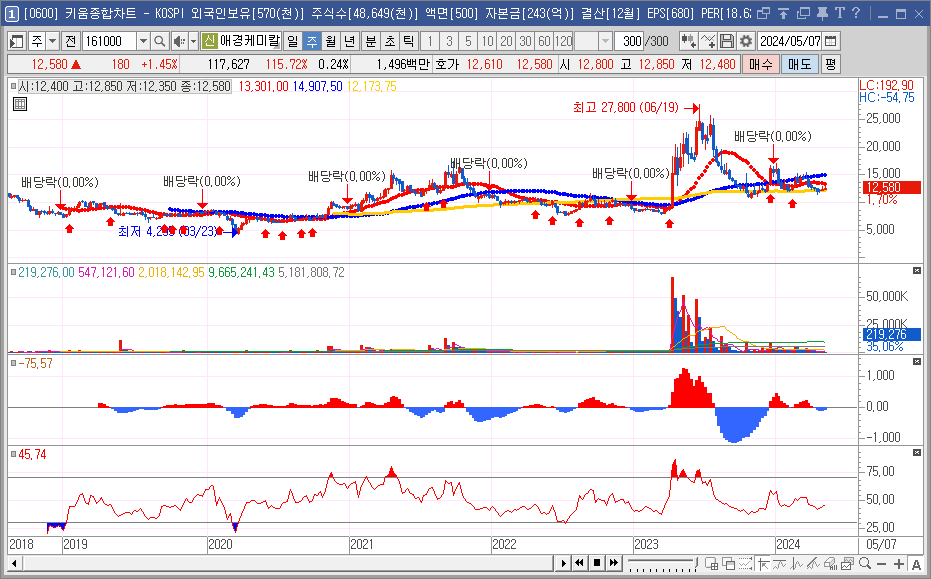
Task: Open the chart settings gear icon
Action: tap(746, 41)
